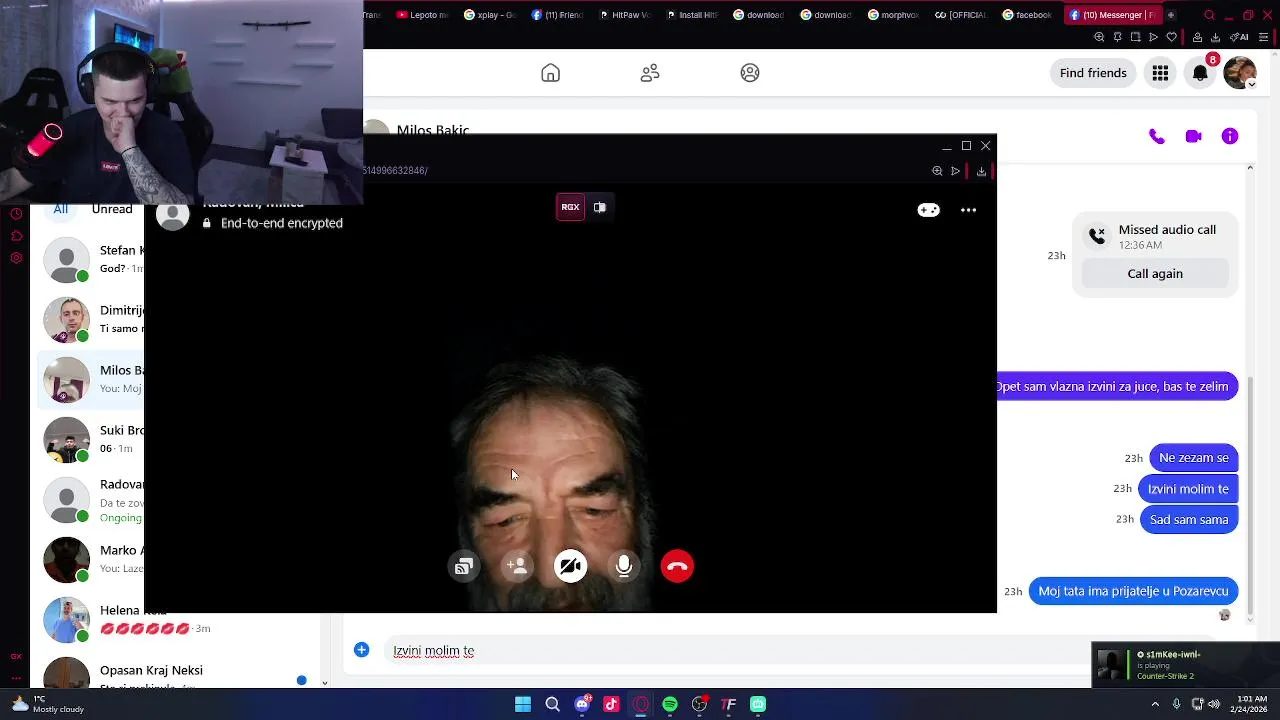Click Milos Bakic's avatar in chat list
The height and width of the screenshot is (720, 1280).
click(67, 381)
